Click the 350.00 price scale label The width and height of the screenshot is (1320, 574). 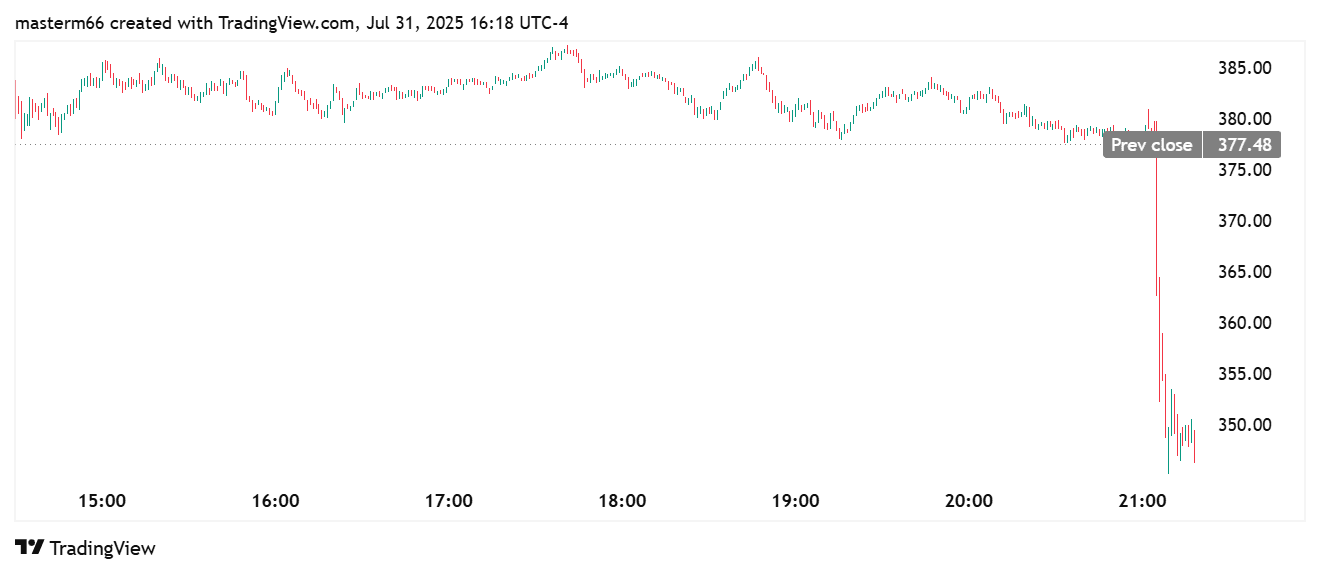coord(1244,425)
